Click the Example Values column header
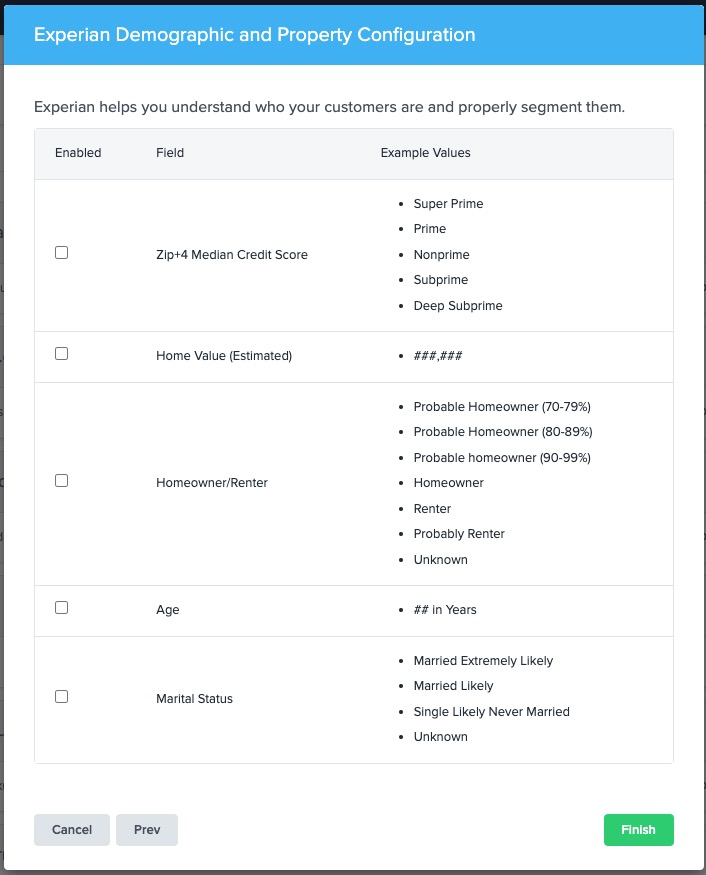Viewport: 706px width, 875px height. click(x=425, y=153)
